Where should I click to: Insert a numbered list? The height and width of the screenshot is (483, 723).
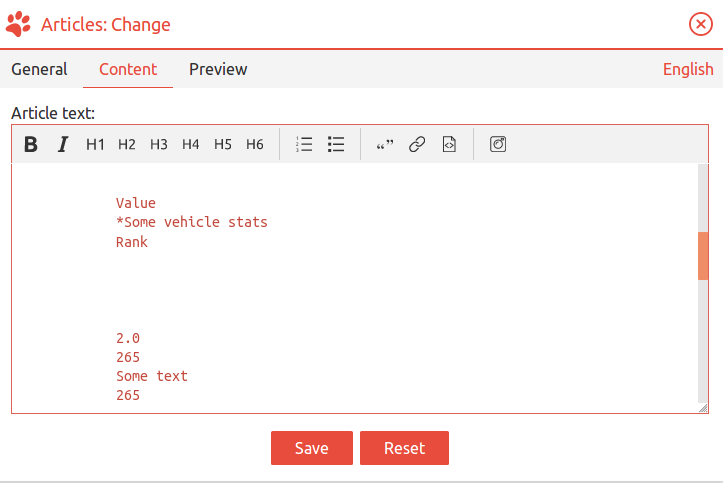pos(304,144)
